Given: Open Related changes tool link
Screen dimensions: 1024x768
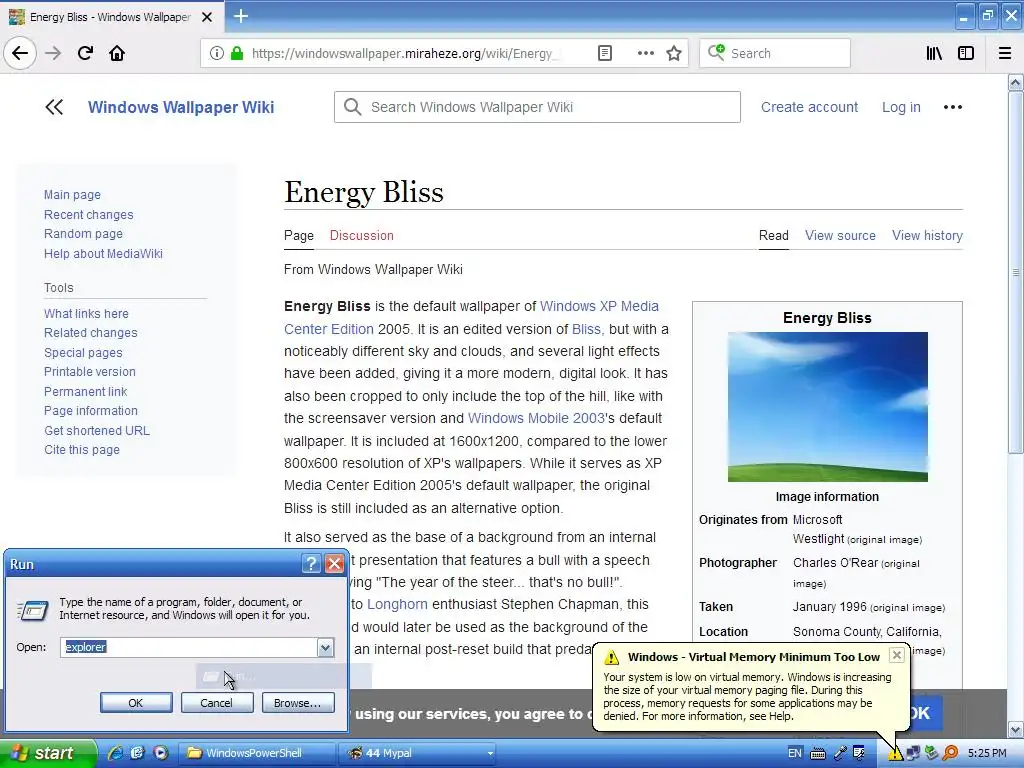Looking at the screenshot, I should [x=91, y=332].
